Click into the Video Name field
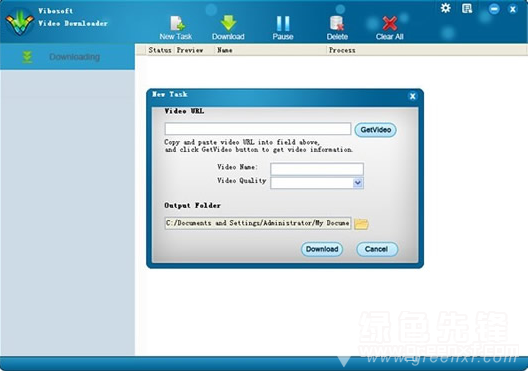This screenshot has width=528, height=371. pos(317,169)
